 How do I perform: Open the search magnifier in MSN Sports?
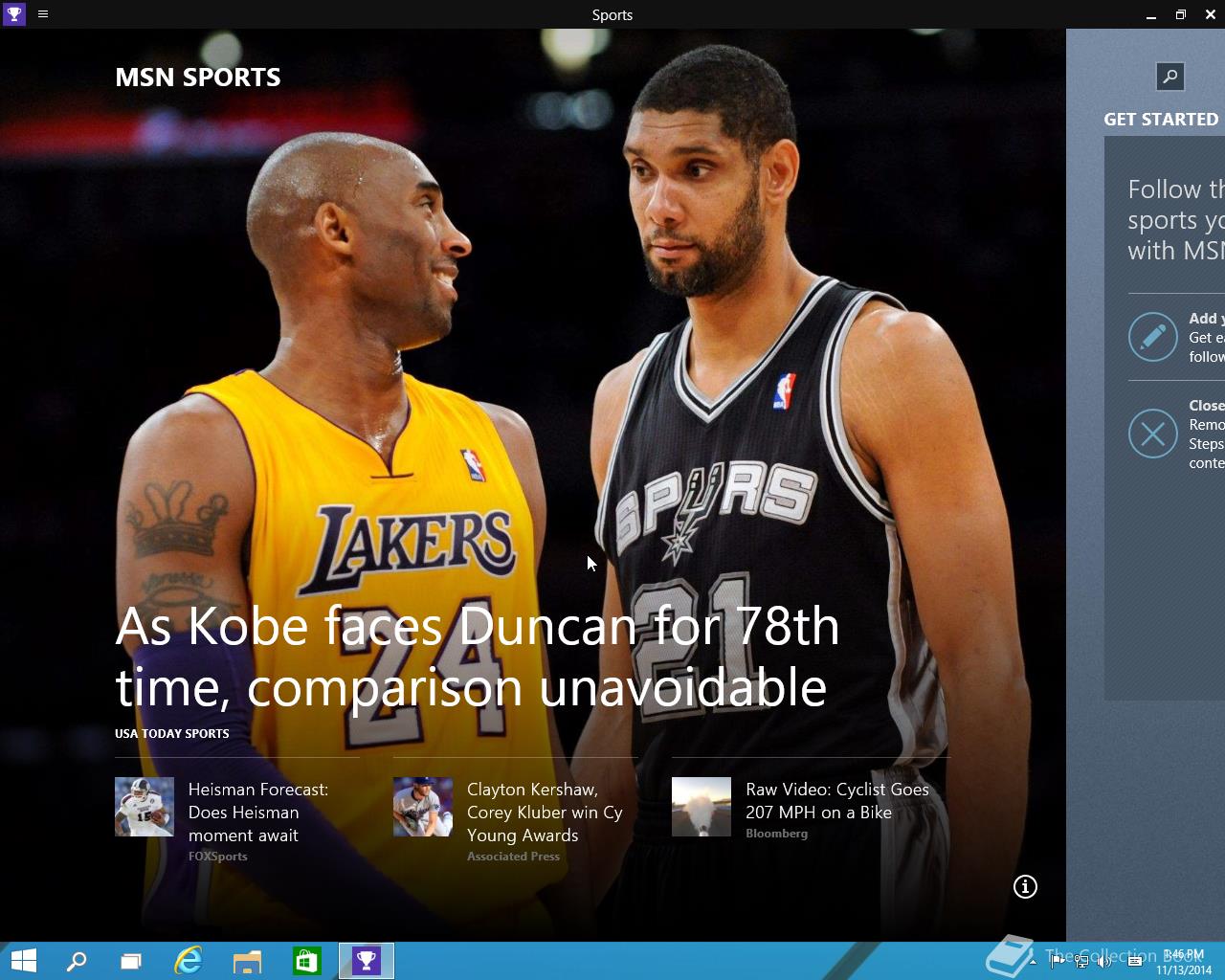(1169, 77)
